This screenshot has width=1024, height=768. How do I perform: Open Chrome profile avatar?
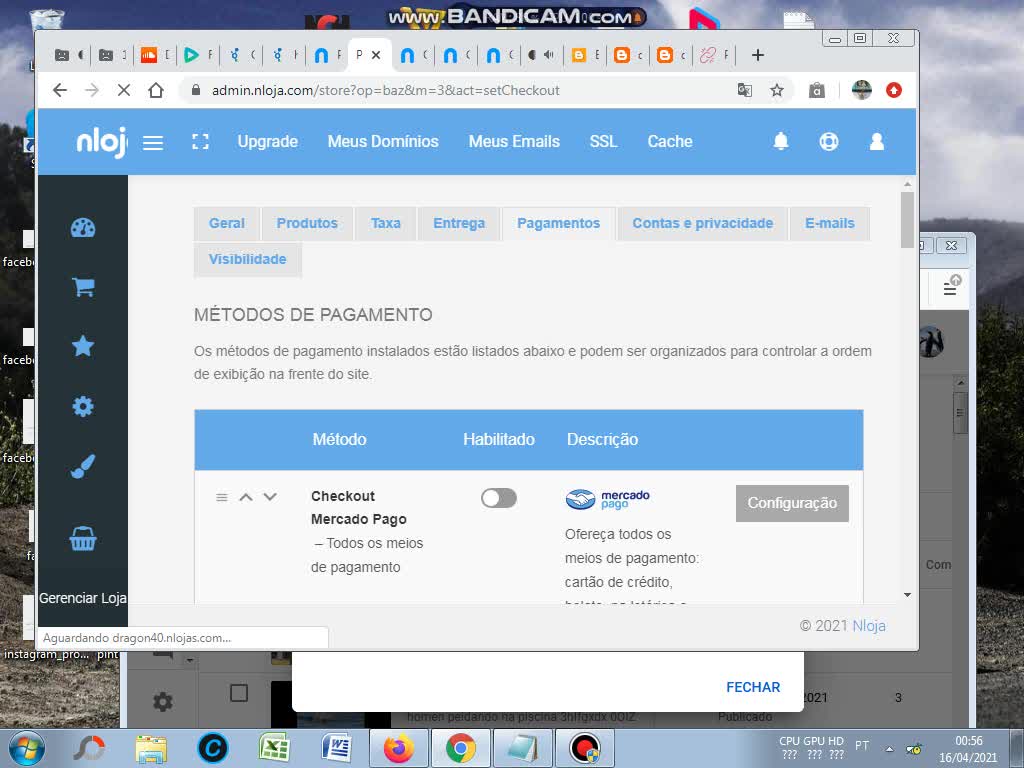tap(862, 90)
